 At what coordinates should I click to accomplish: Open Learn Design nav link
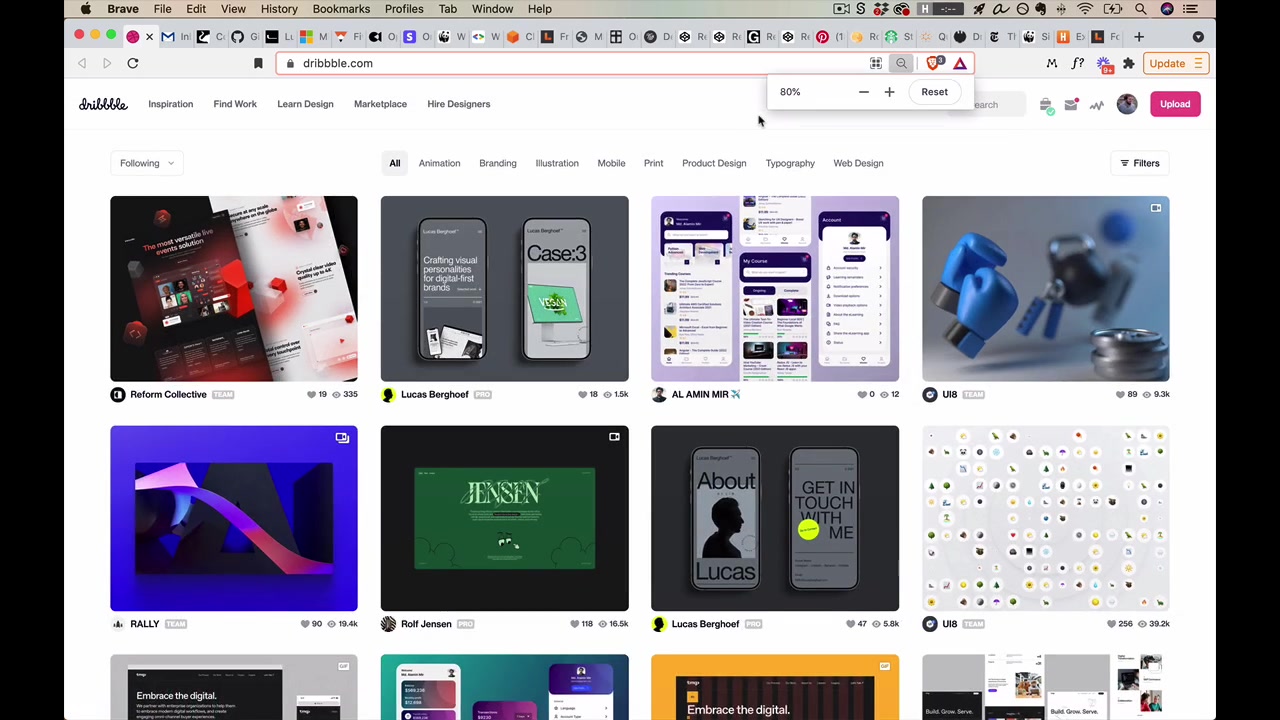tap(305, 104)
